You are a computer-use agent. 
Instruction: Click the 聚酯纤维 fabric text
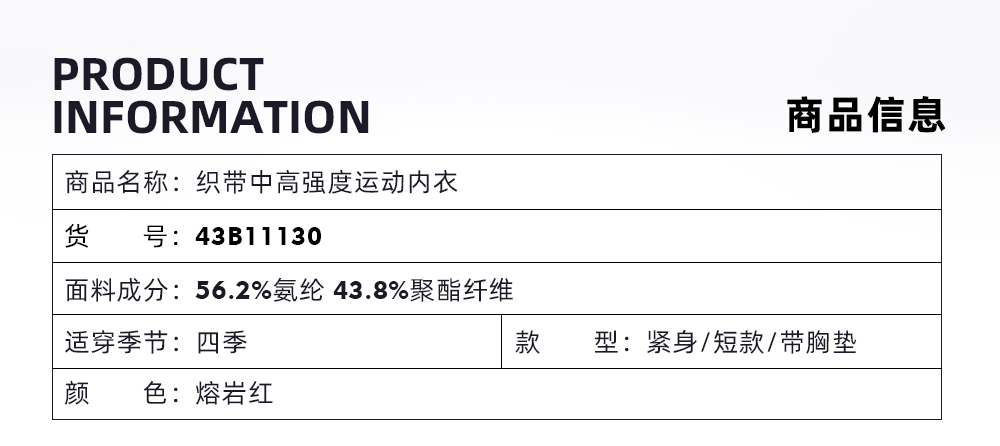click(x=462, y=291)
